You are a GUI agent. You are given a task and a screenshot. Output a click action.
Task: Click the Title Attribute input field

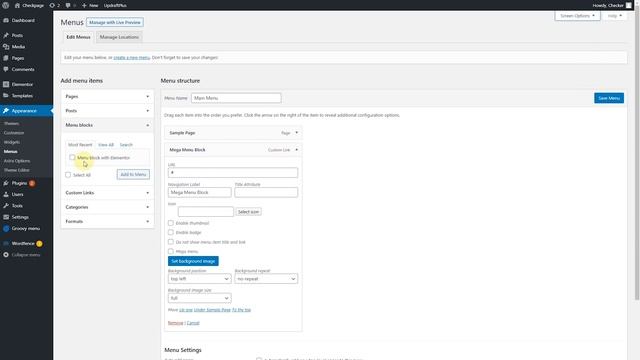pyautogui.click(x=266, y=192)
